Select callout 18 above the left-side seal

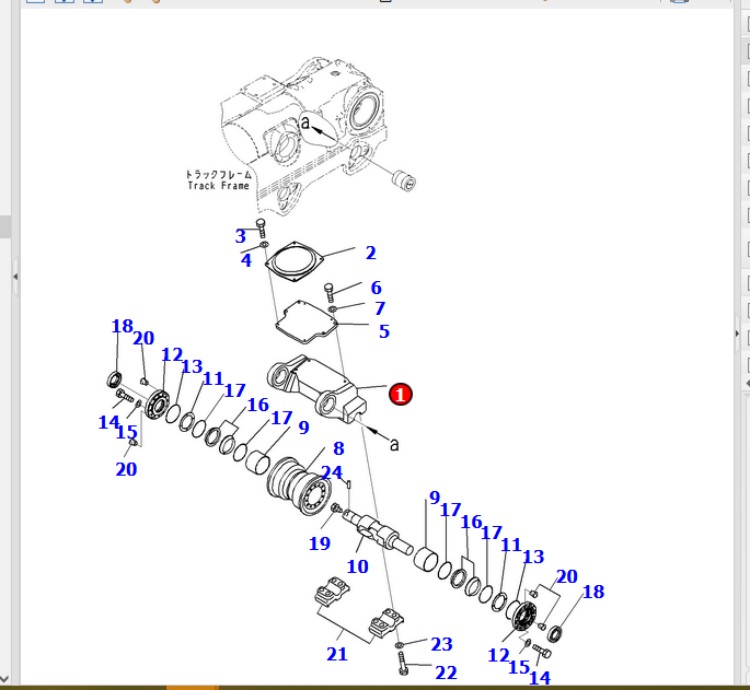122,326
